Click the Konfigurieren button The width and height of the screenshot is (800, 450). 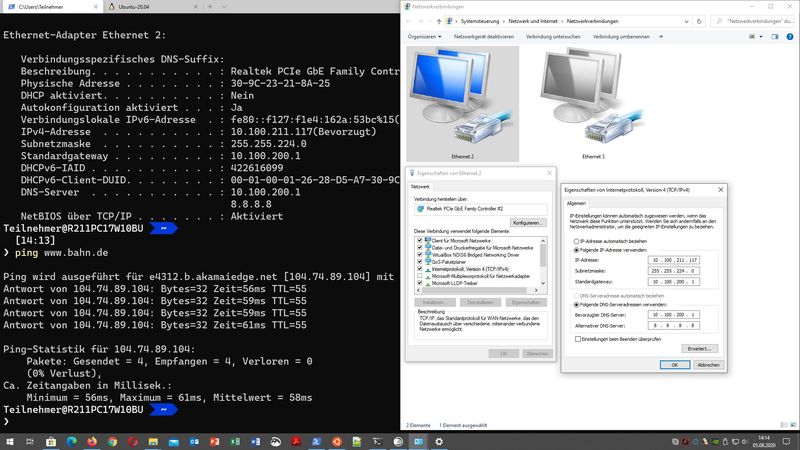point(528,223)
